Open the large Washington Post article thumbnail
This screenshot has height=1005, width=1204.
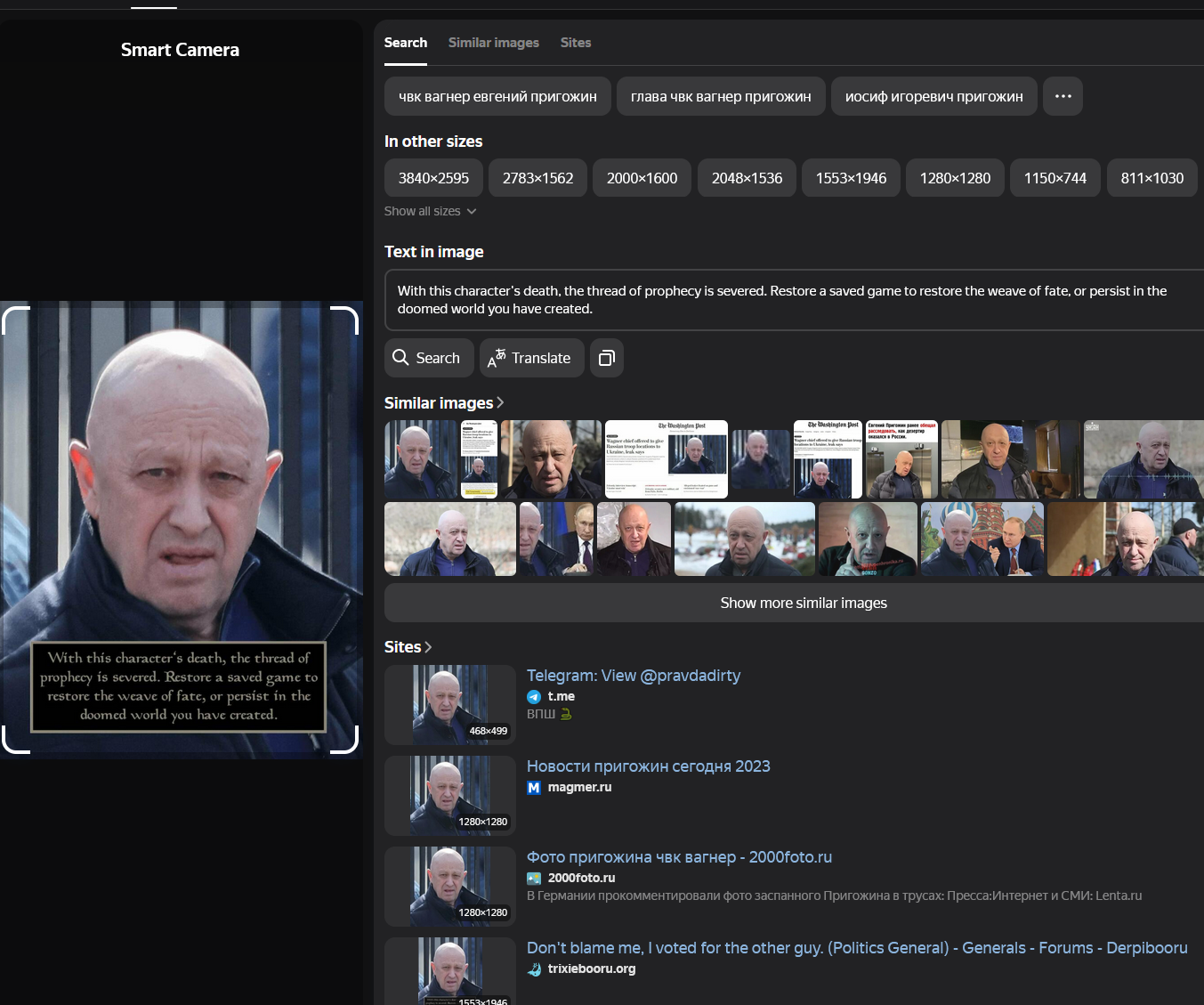pos(666,459)
